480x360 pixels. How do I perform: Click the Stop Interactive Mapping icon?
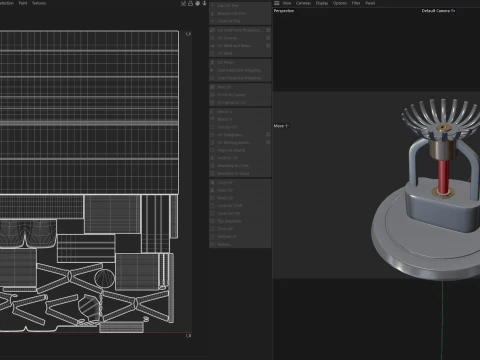tap(212, 78)
